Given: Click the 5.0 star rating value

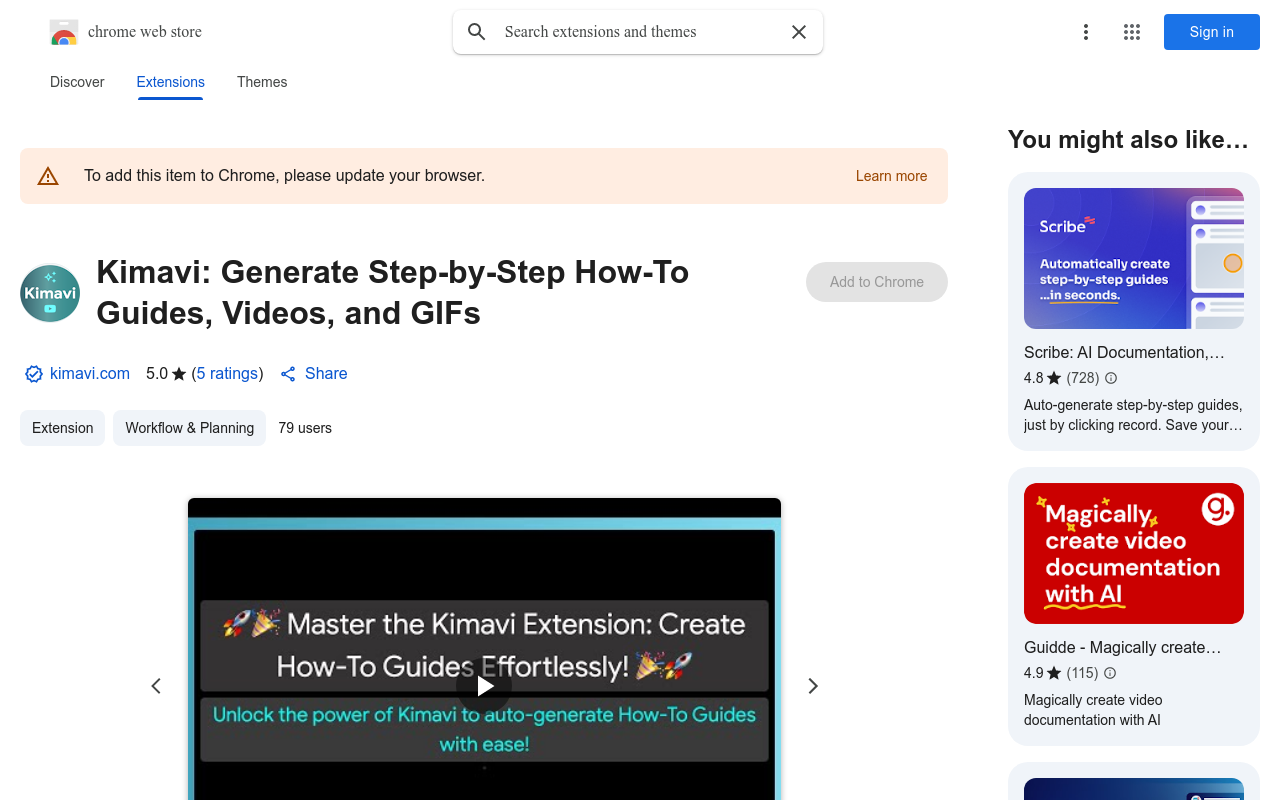Looking at the screenshot, I should tap(166, 374).
